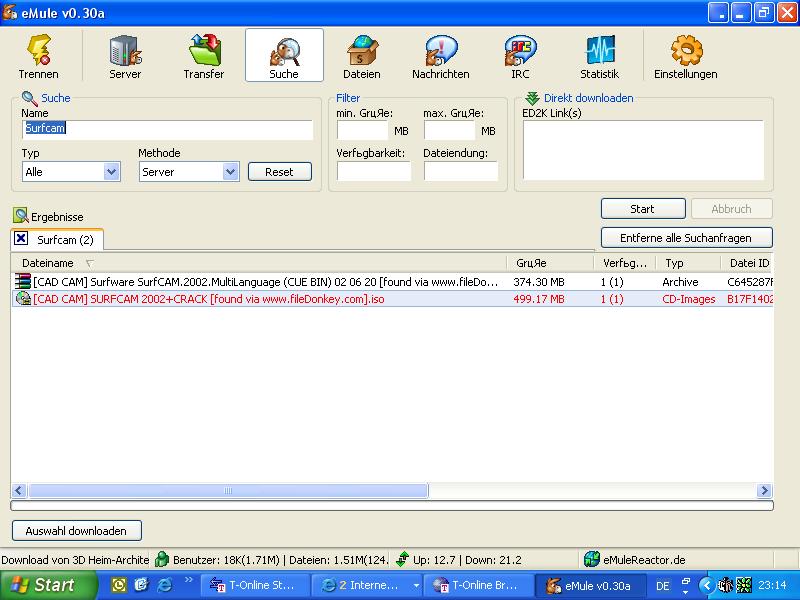Launch Internet Explorer from quick launch
This screenshot has height=600, width=800.
tap(164, 585)
